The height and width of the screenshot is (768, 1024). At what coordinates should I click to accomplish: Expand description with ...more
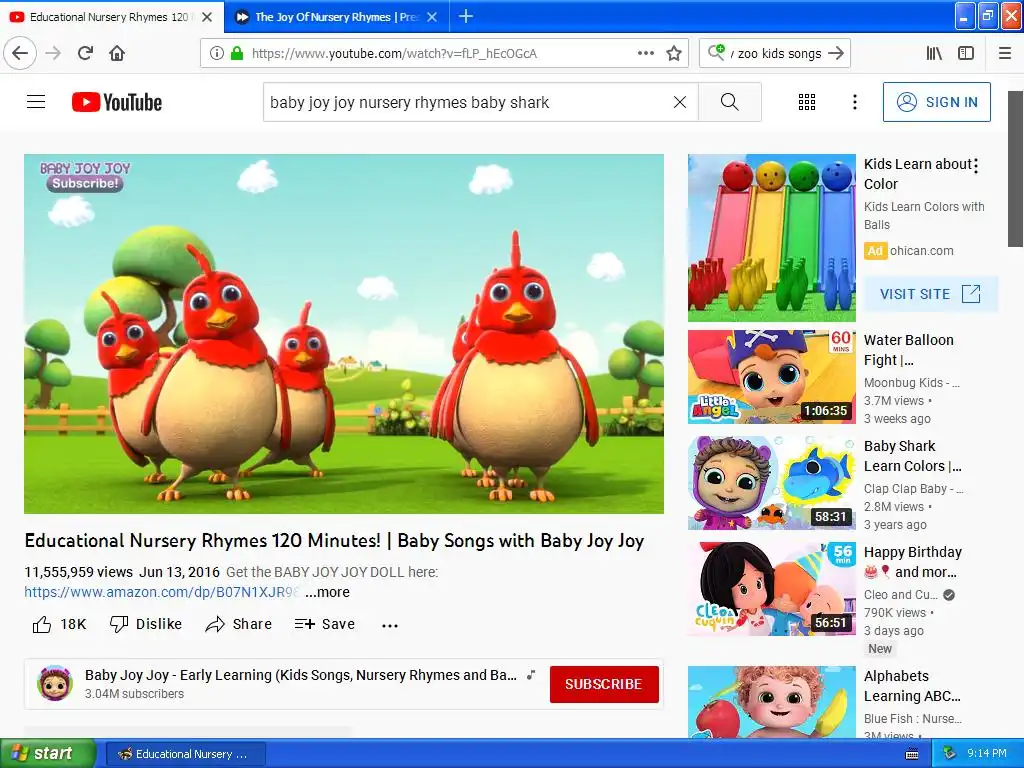pyautogui.click(x=327, y=592)
